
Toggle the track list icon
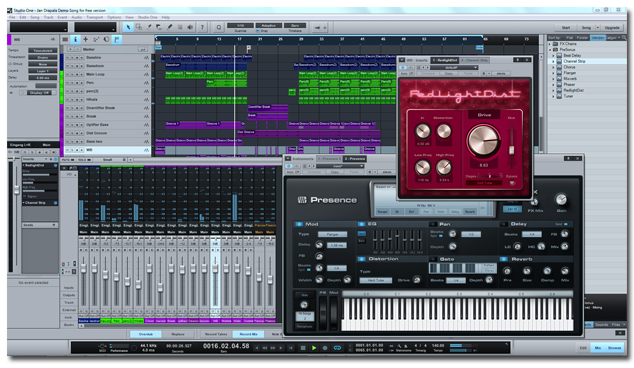tap(65, 40)
